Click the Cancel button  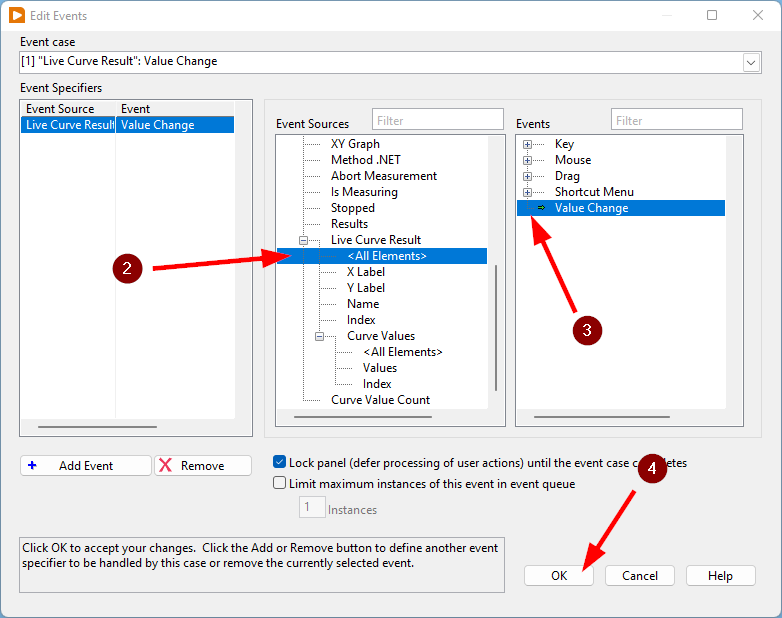click(x=639, y=576)
